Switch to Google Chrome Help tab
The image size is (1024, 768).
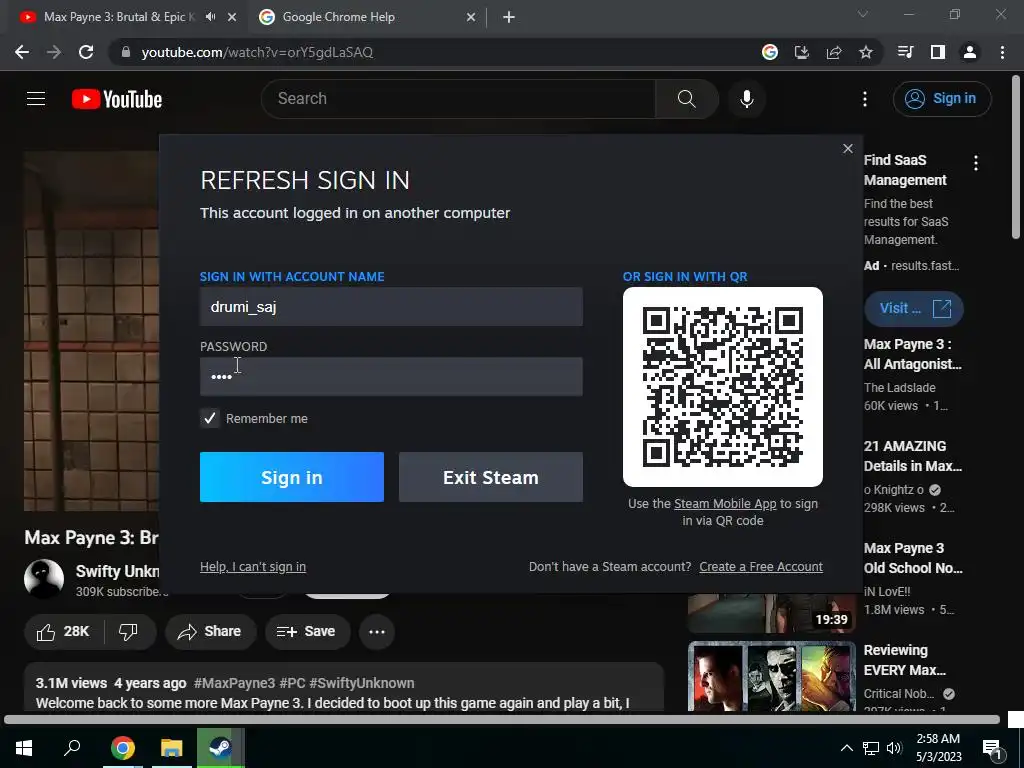point(338,17)
